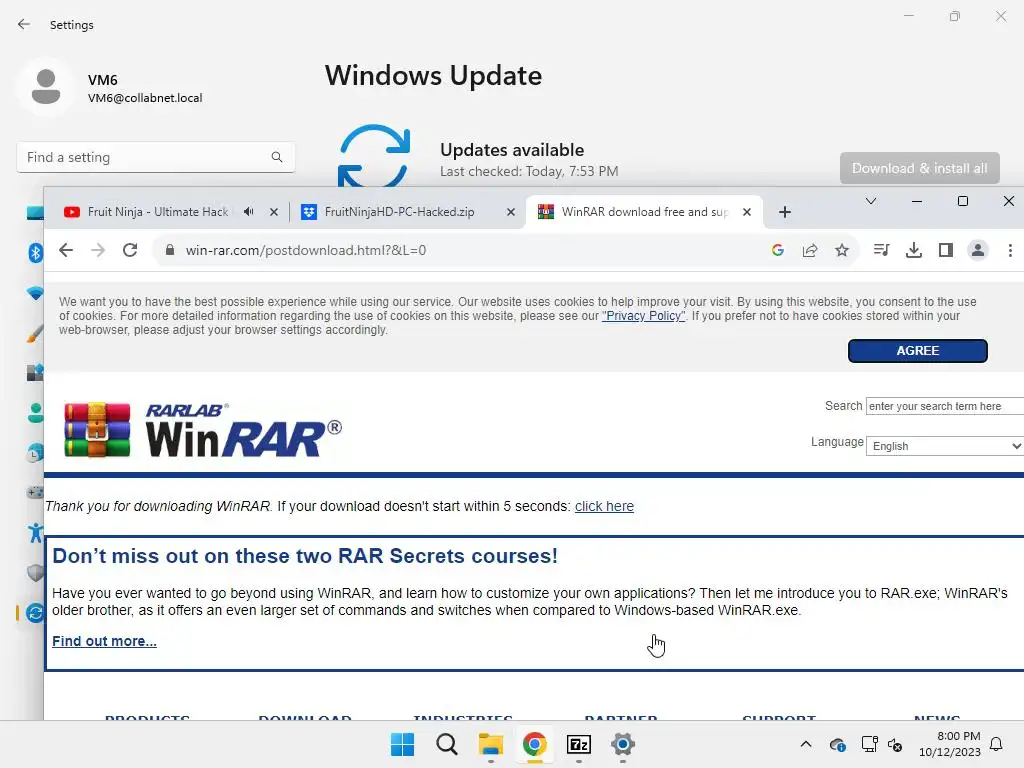1024x768 pixels.
Task: Click the Find a setting search box
Action: [155, 157]
